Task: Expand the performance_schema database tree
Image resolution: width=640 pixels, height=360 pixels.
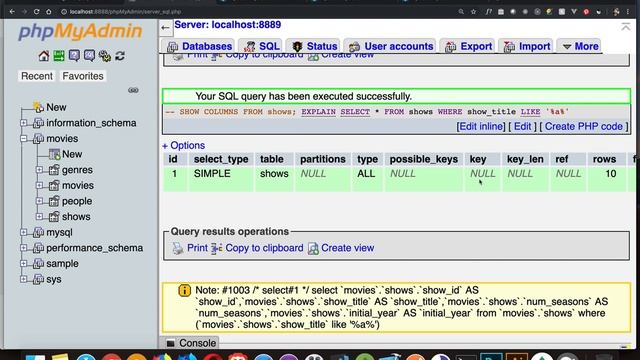Action: click(x=24, y=248)
